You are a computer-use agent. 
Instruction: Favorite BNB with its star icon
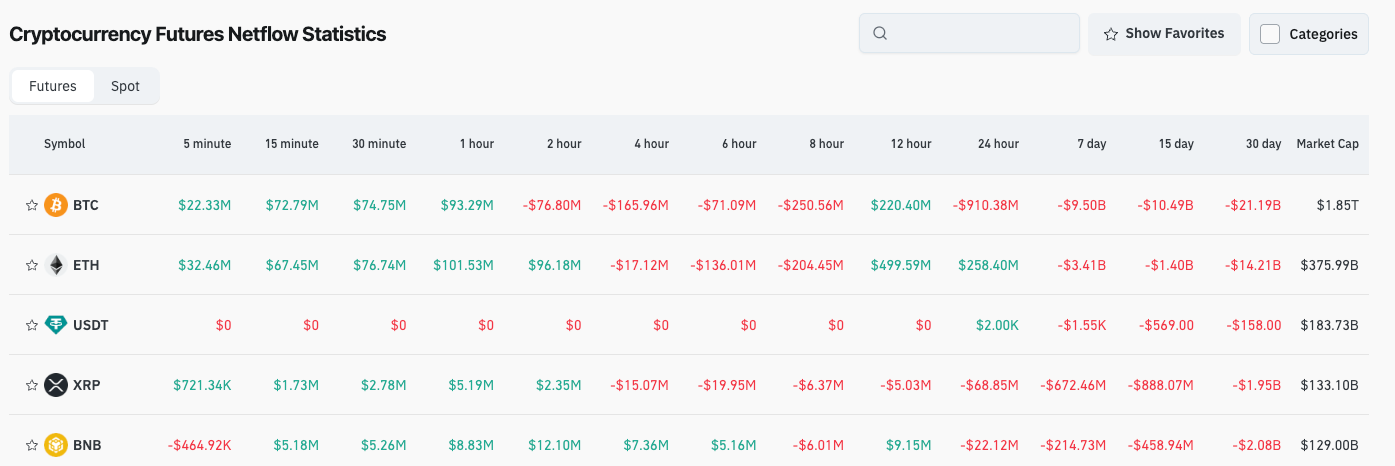point(32,445)
